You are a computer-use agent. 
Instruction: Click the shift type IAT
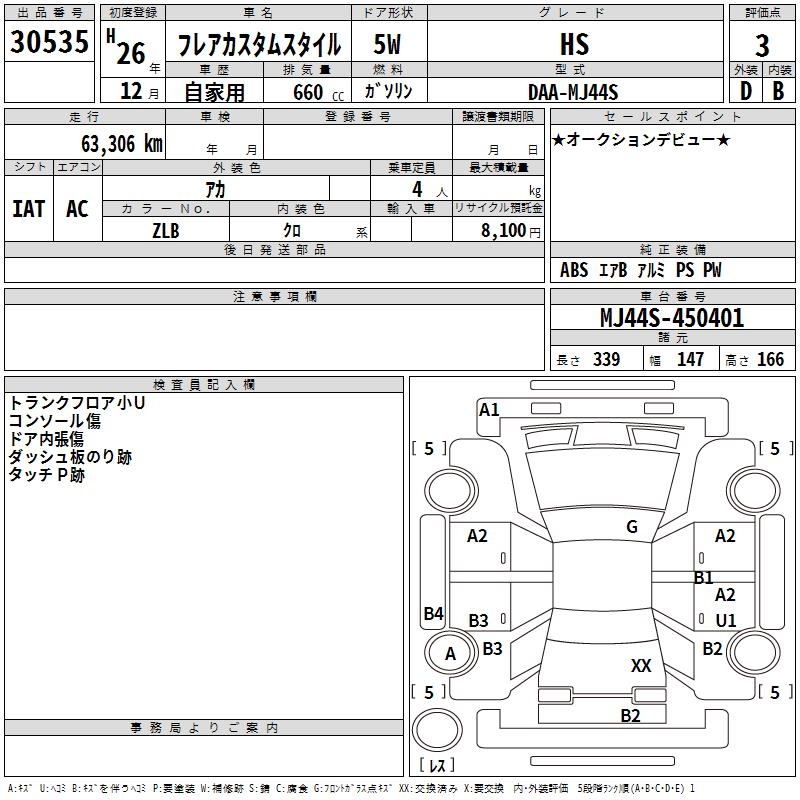tap(29, 209)
